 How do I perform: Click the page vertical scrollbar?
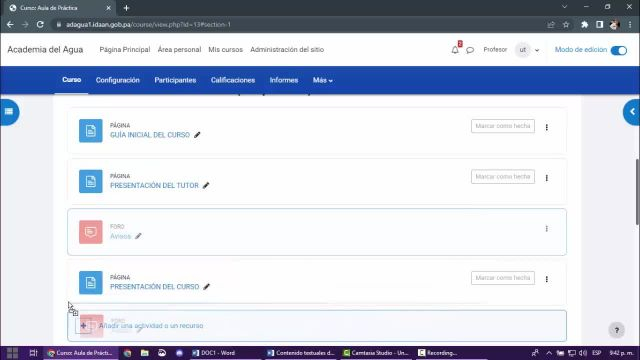[638, 191]
